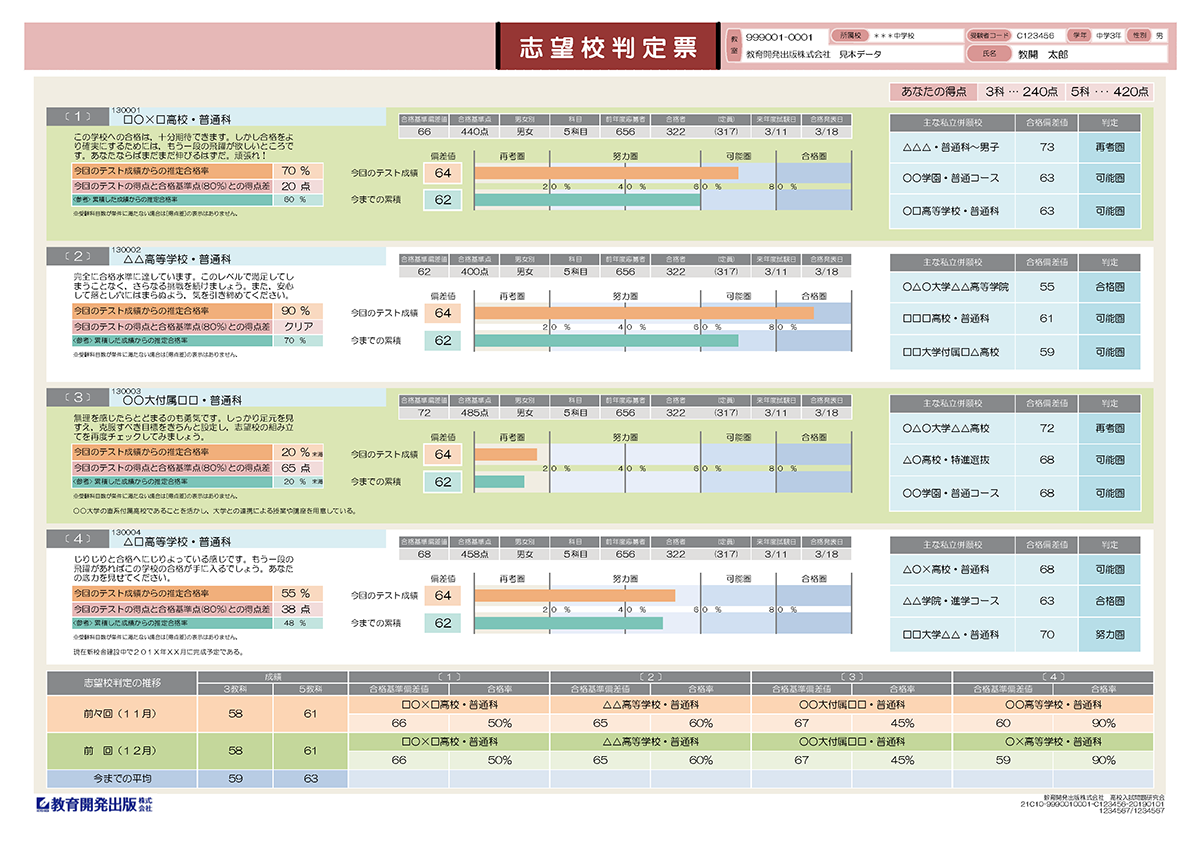Click the red 志望校判定票 title banner

click(x=611, y=42)
